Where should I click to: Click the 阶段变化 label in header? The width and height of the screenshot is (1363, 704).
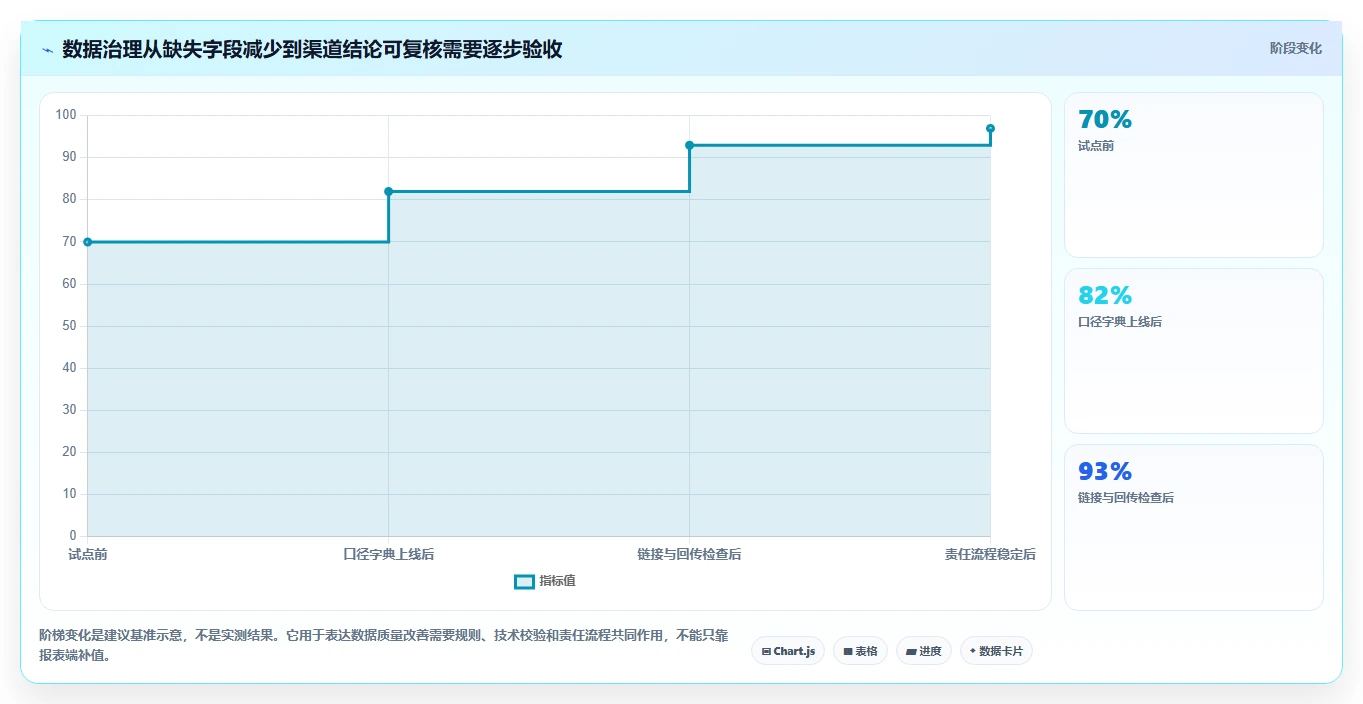point(1296,48)
